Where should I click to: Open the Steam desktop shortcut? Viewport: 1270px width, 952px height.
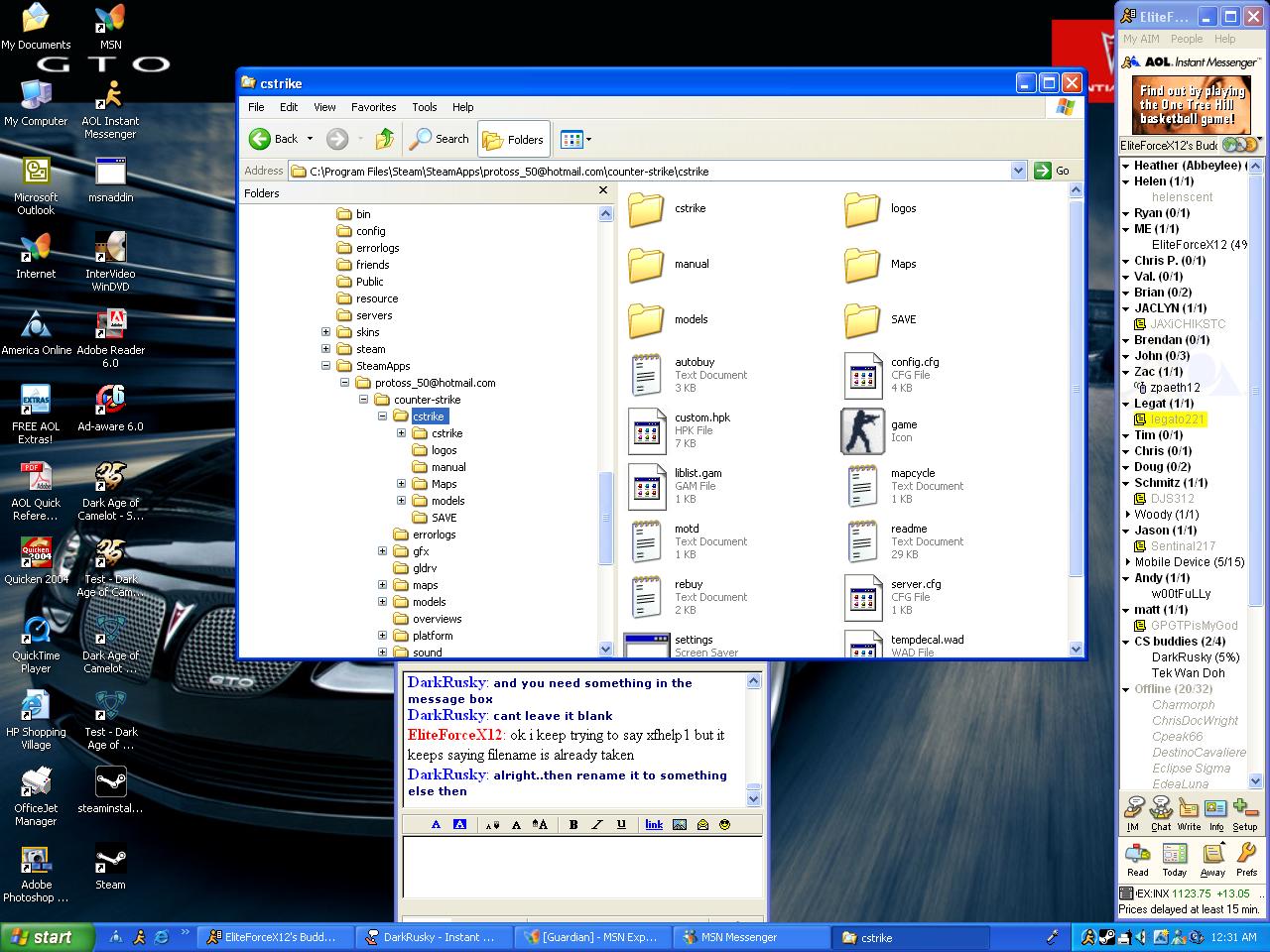click(110, 867)
